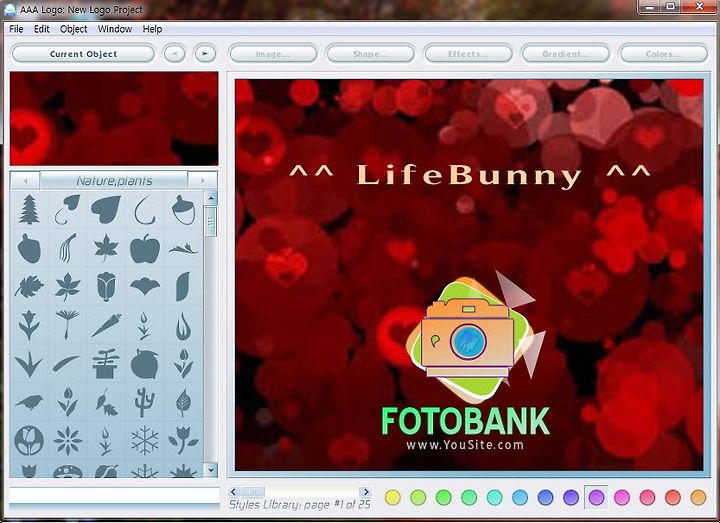
Task: Apply the sky blue color style
Action: pyautogui.click(x=520, y=497)
